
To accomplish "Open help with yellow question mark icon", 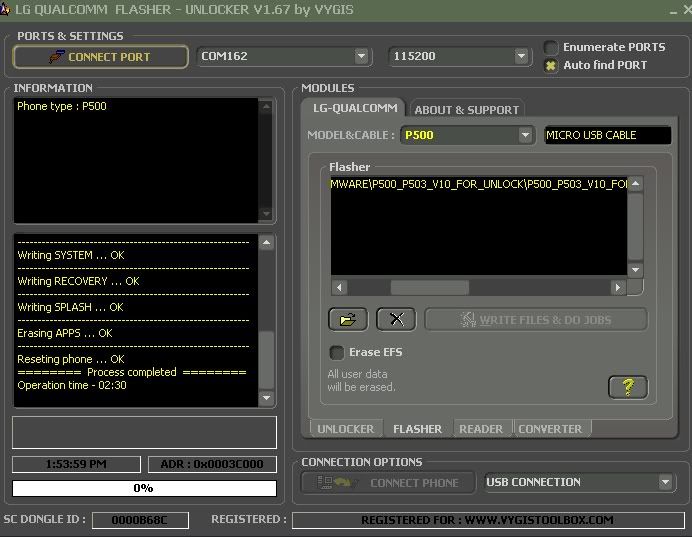I will click(628, 387).
